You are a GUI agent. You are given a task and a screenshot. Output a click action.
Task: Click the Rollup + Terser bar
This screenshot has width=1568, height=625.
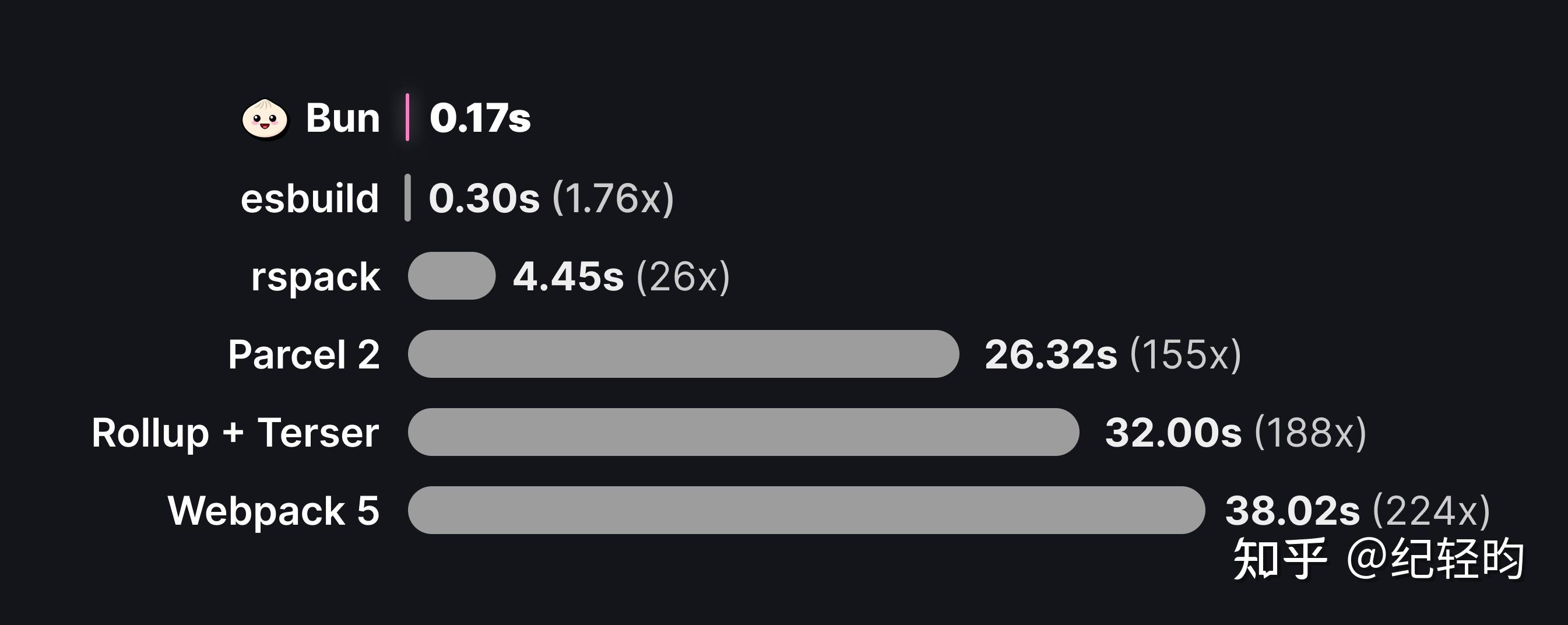pyautogui.click(x=743, y=432)
